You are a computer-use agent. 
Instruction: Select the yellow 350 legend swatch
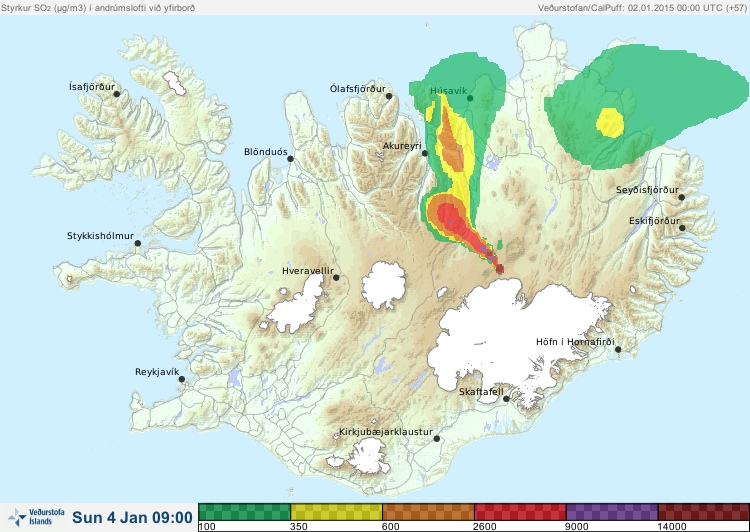(x=336, y=512)
